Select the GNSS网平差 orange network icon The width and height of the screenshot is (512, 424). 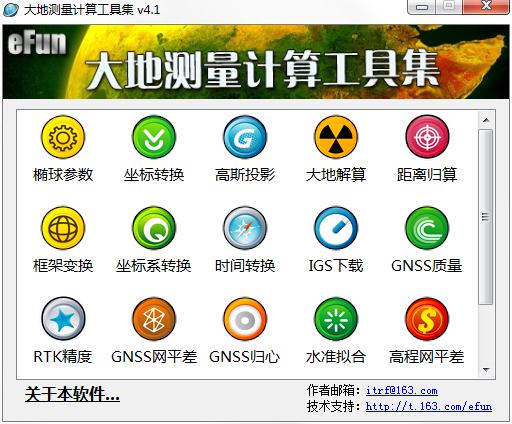[x=154, y=319]
